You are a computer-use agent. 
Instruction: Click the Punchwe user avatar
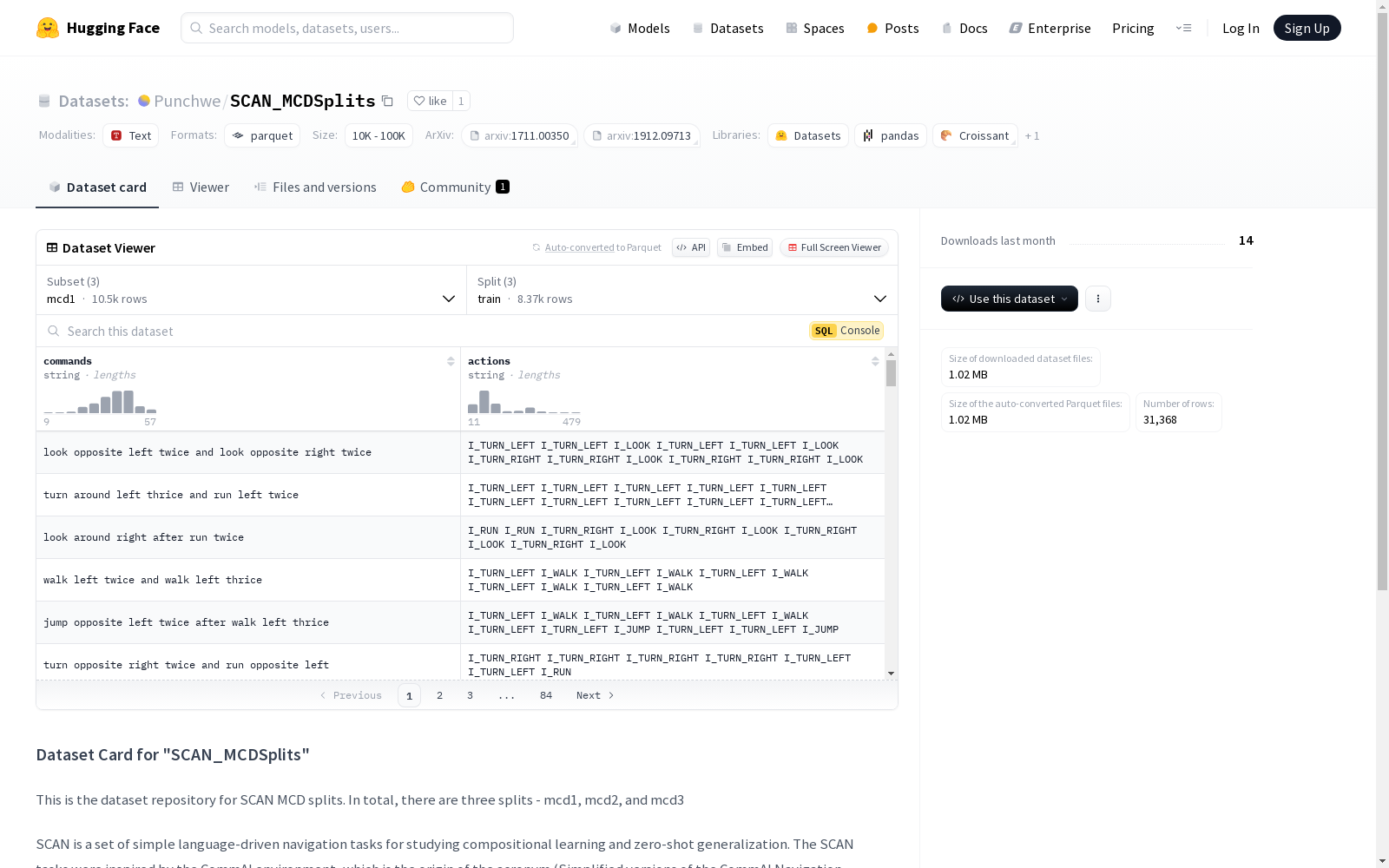[x=144, y=101]
